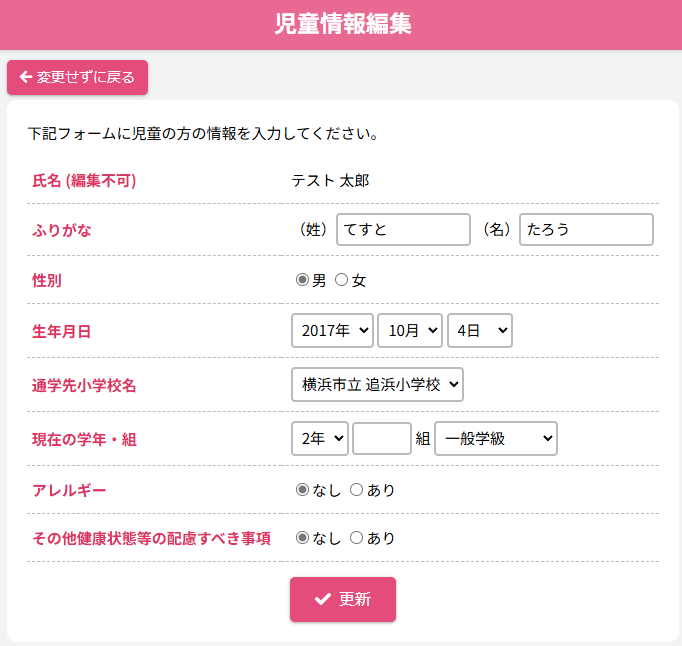Click the 変更せずに戻る button

pyautogui.click(x=77, y=77)
